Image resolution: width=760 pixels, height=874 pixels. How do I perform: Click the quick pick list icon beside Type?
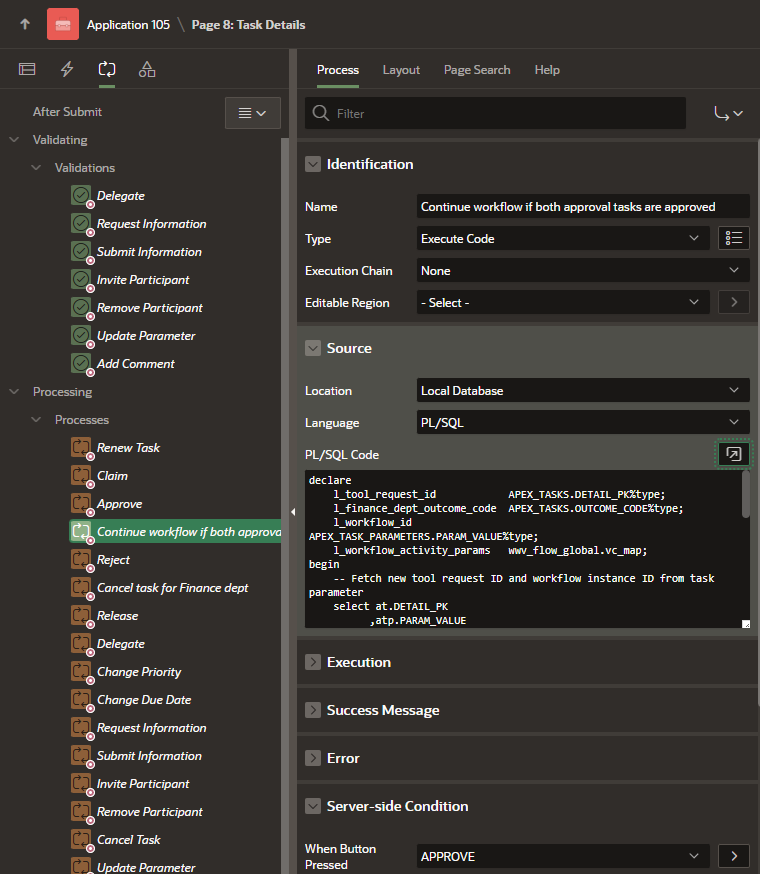point(733,238)
